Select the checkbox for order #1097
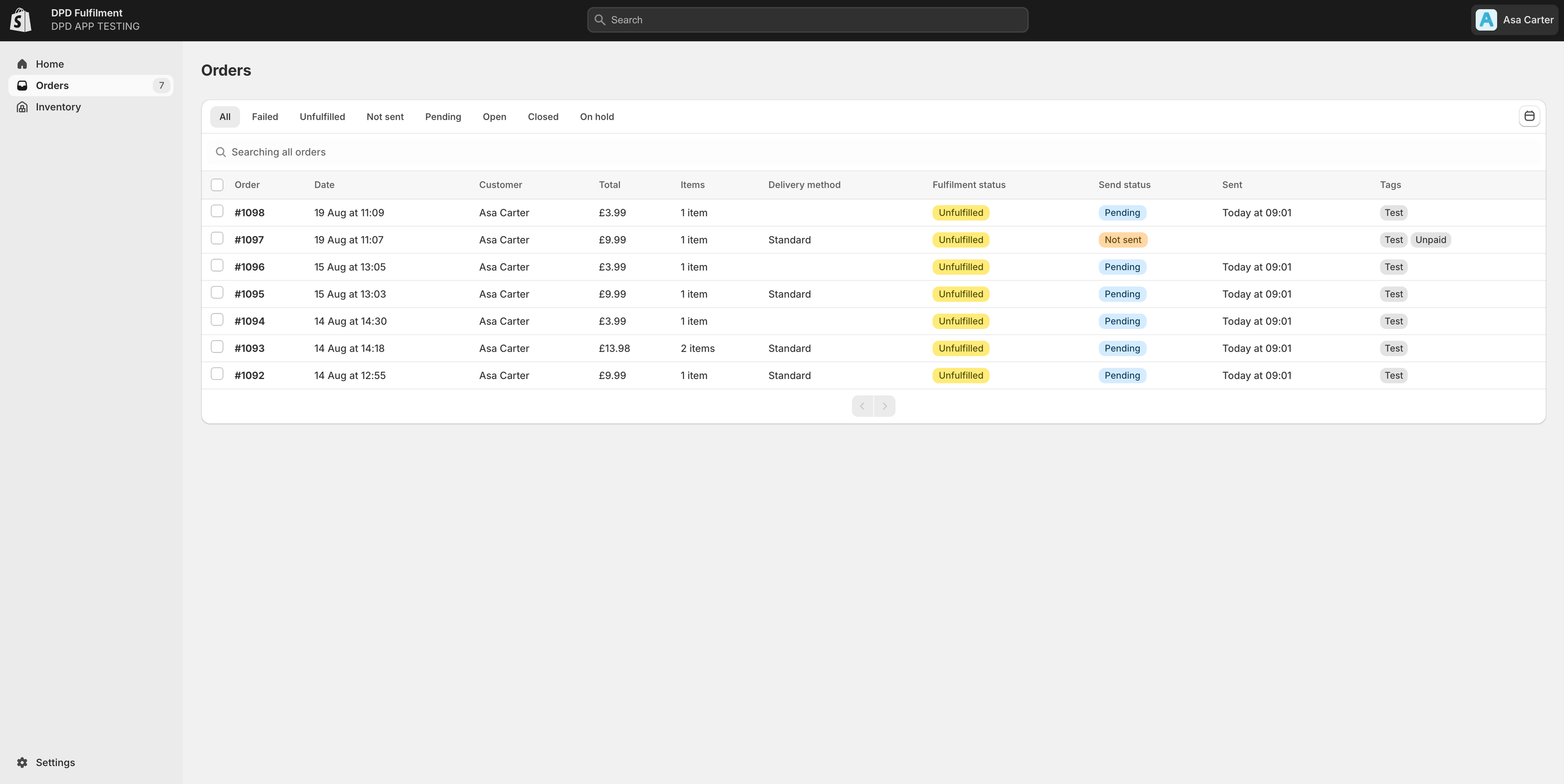 tap(217, 239)
